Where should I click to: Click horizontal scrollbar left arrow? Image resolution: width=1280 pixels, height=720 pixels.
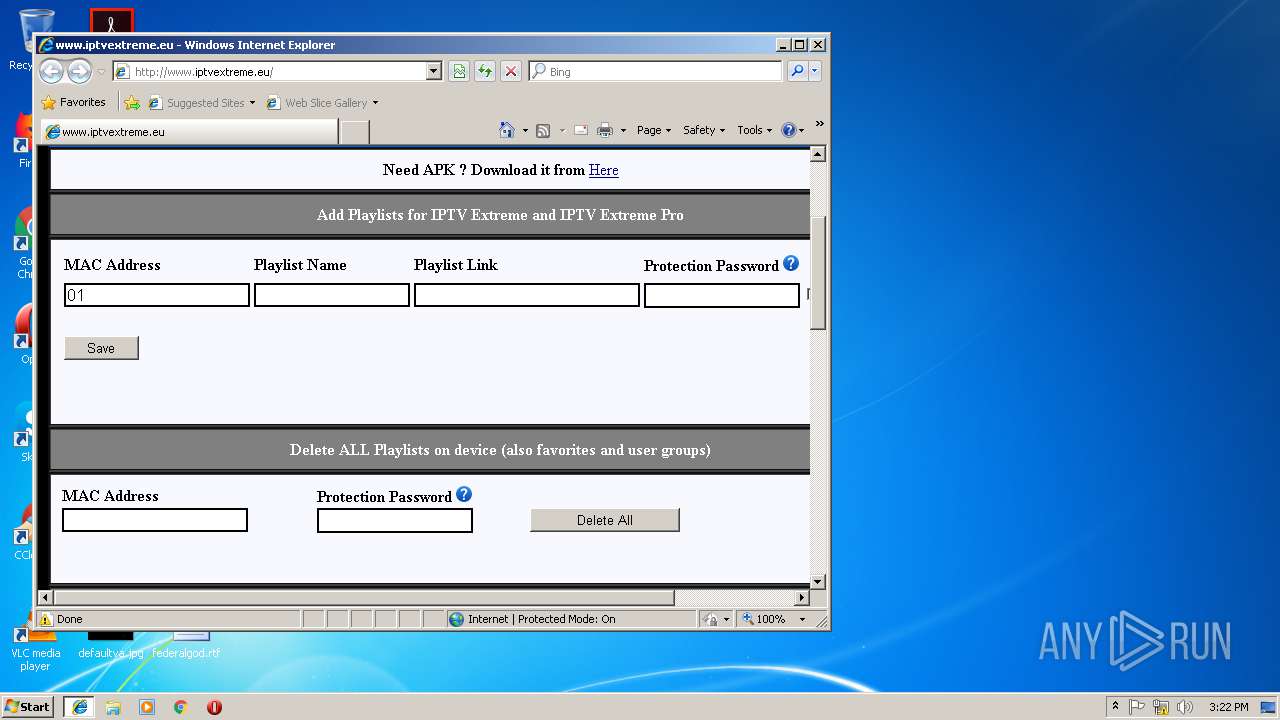click(45, 598)
